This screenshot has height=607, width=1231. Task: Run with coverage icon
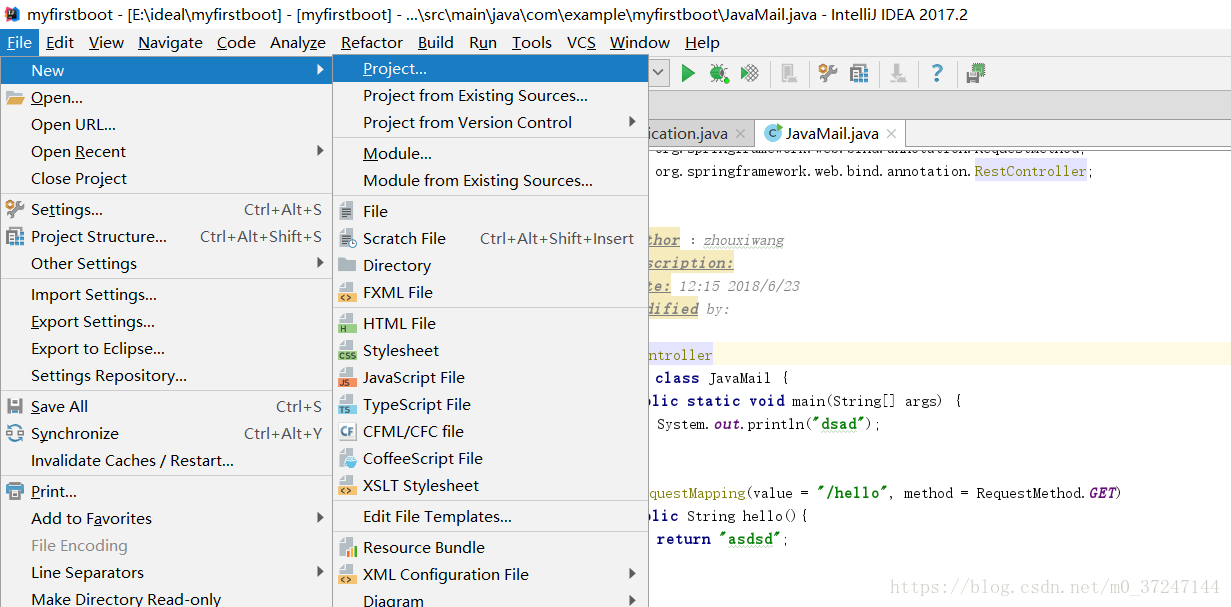coord(749,73)
